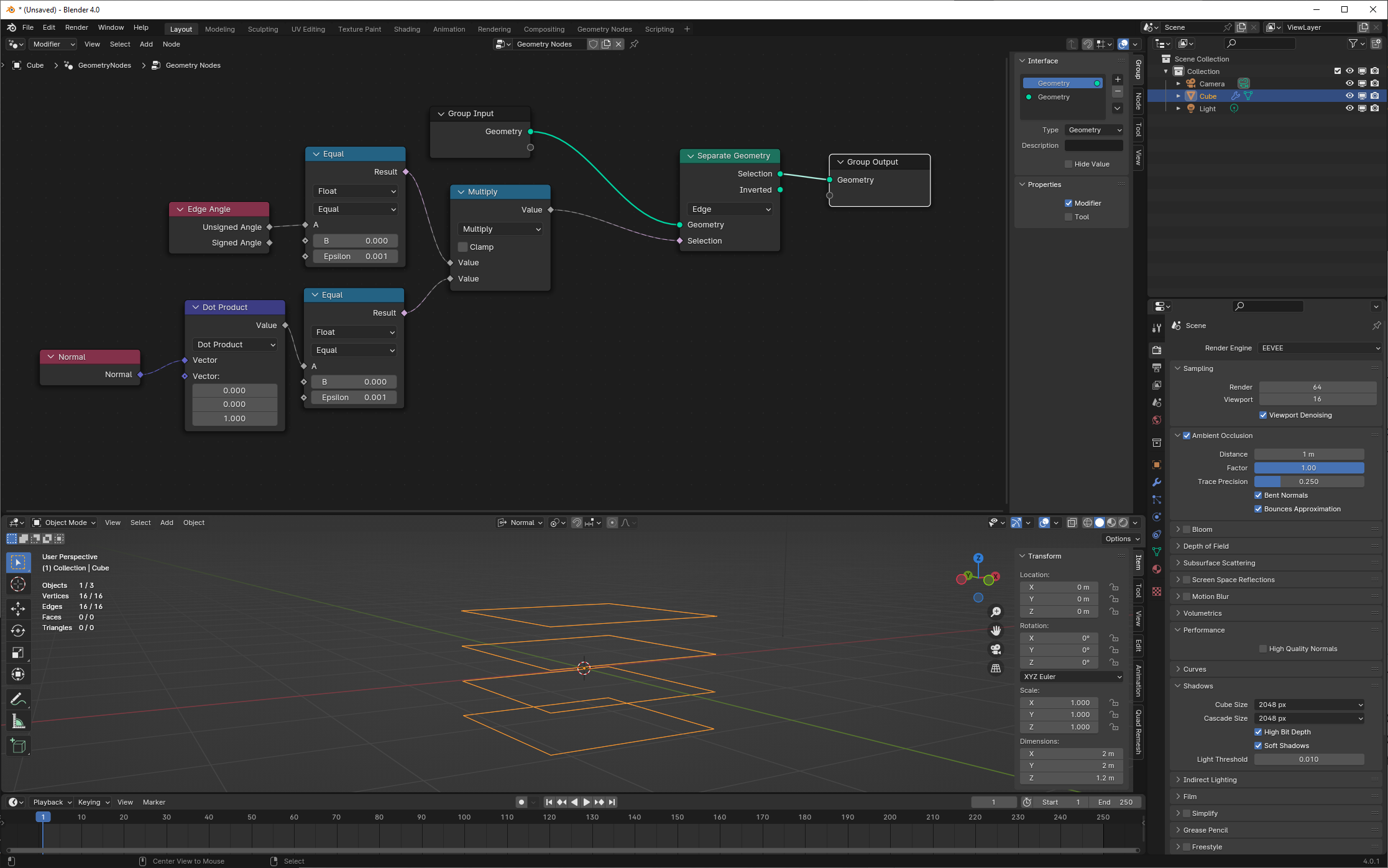Select the Scale tool in viewport toolbar
This screenshot has height=868, width=1388.
pos(18,652)
